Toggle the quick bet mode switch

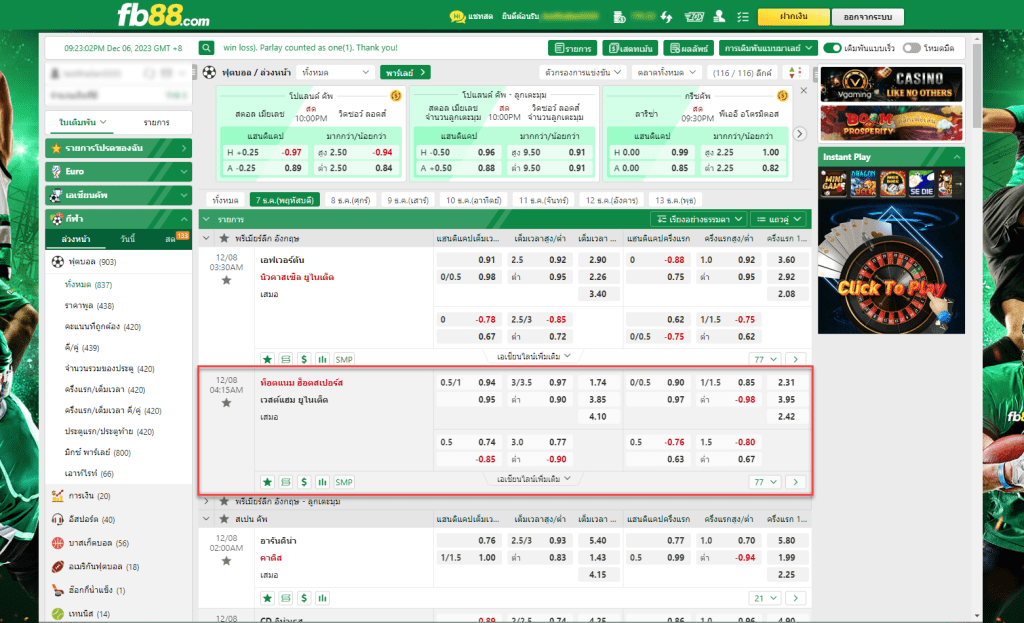click(832, 47)
